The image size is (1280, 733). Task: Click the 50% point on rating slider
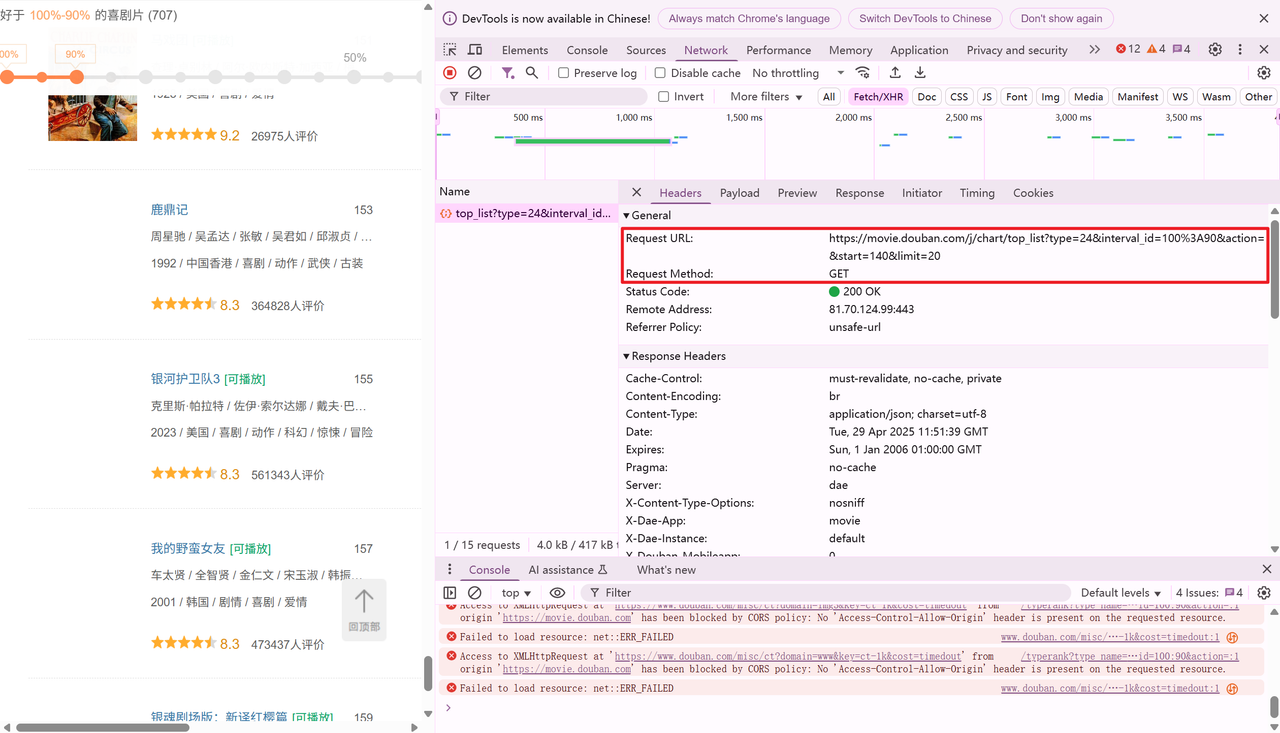(x=355, y=76)
